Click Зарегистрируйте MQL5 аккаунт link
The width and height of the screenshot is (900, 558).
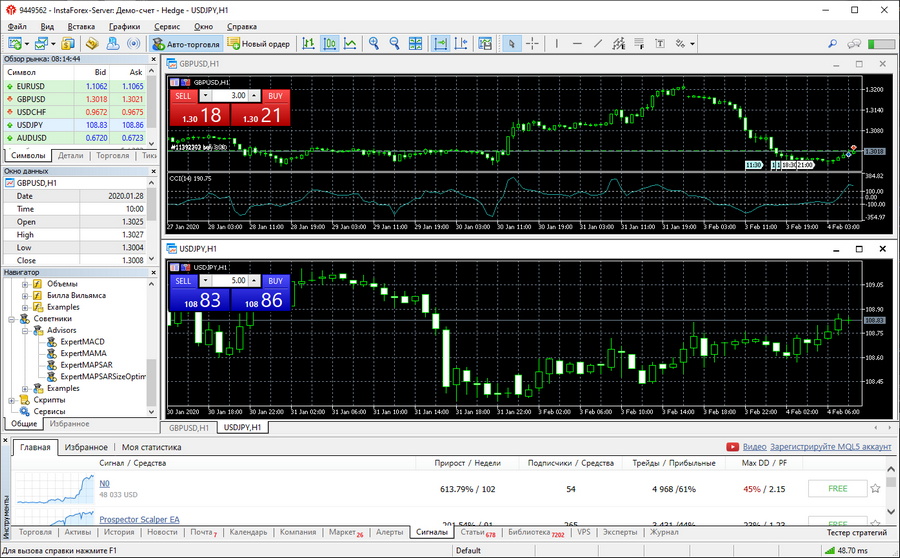[x=832, y=447]
